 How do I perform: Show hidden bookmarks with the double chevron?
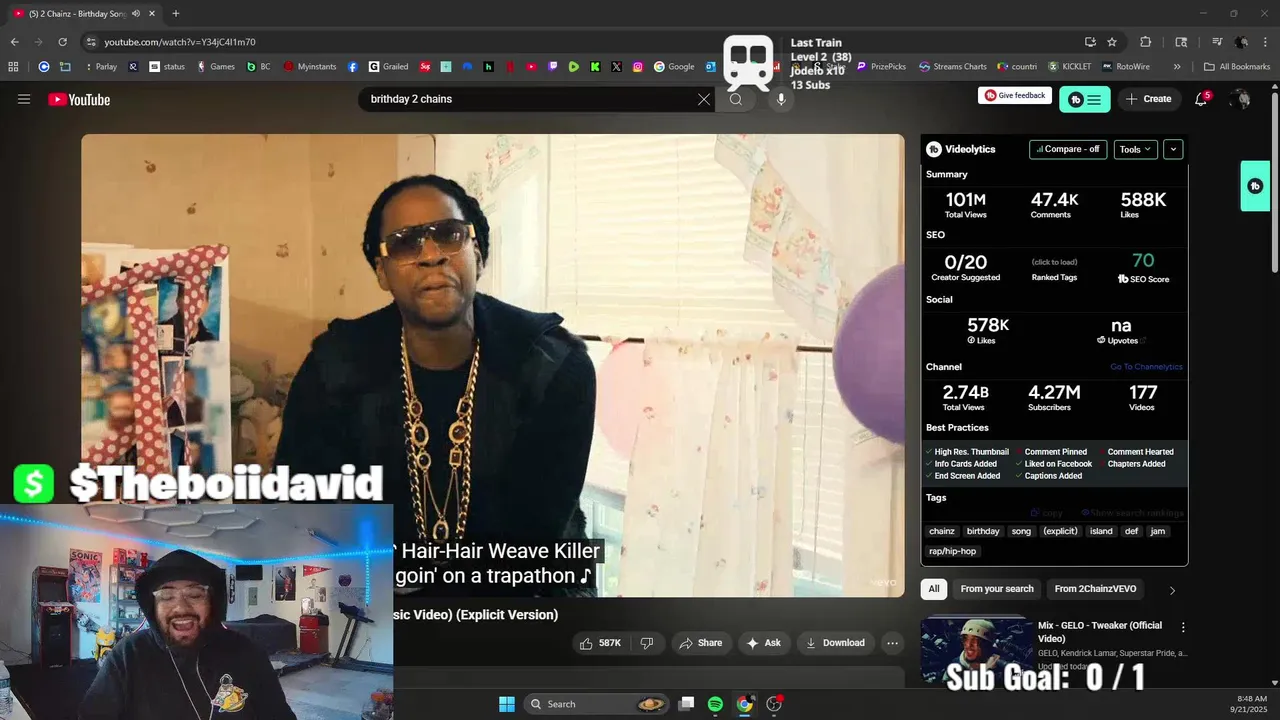click(x=1177, y=67)
